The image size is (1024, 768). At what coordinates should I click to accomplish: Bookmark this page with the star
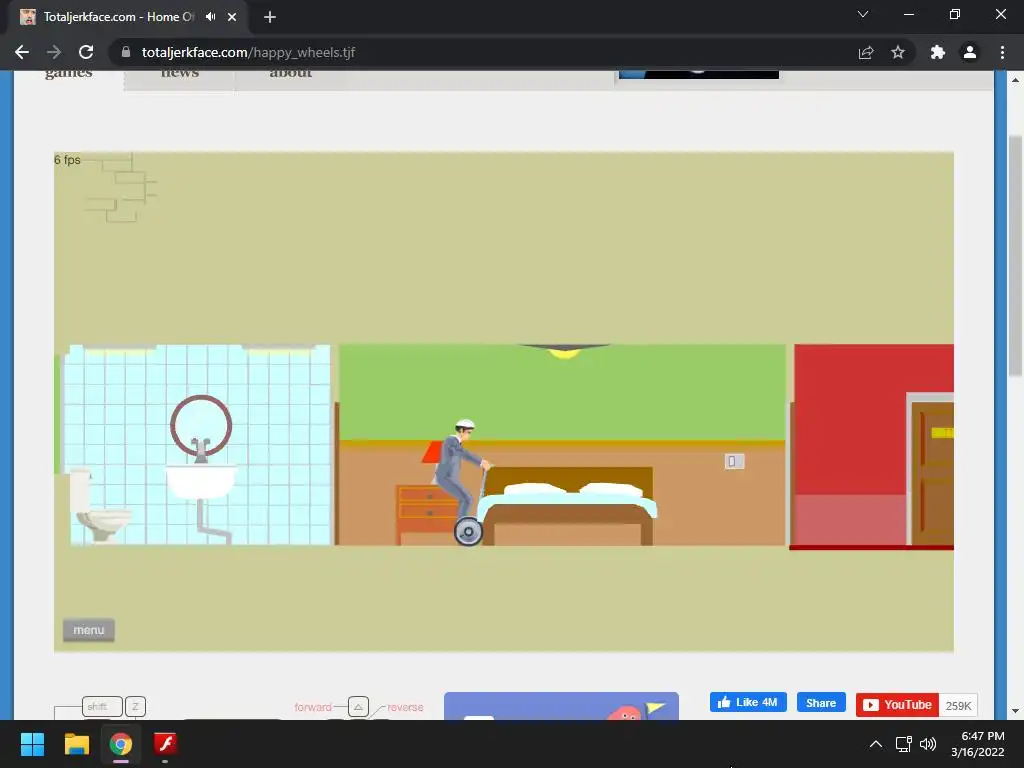click(x=898, y=52)
